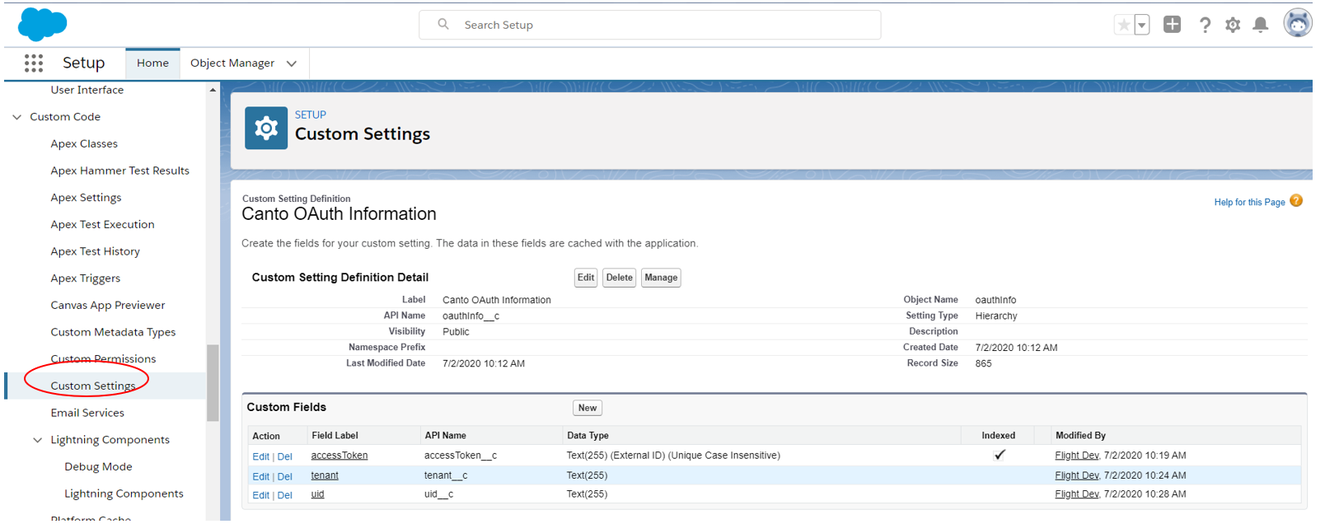Click Del for the tenant field
This screenshot has height=524, width=1325.
point(285,476)
